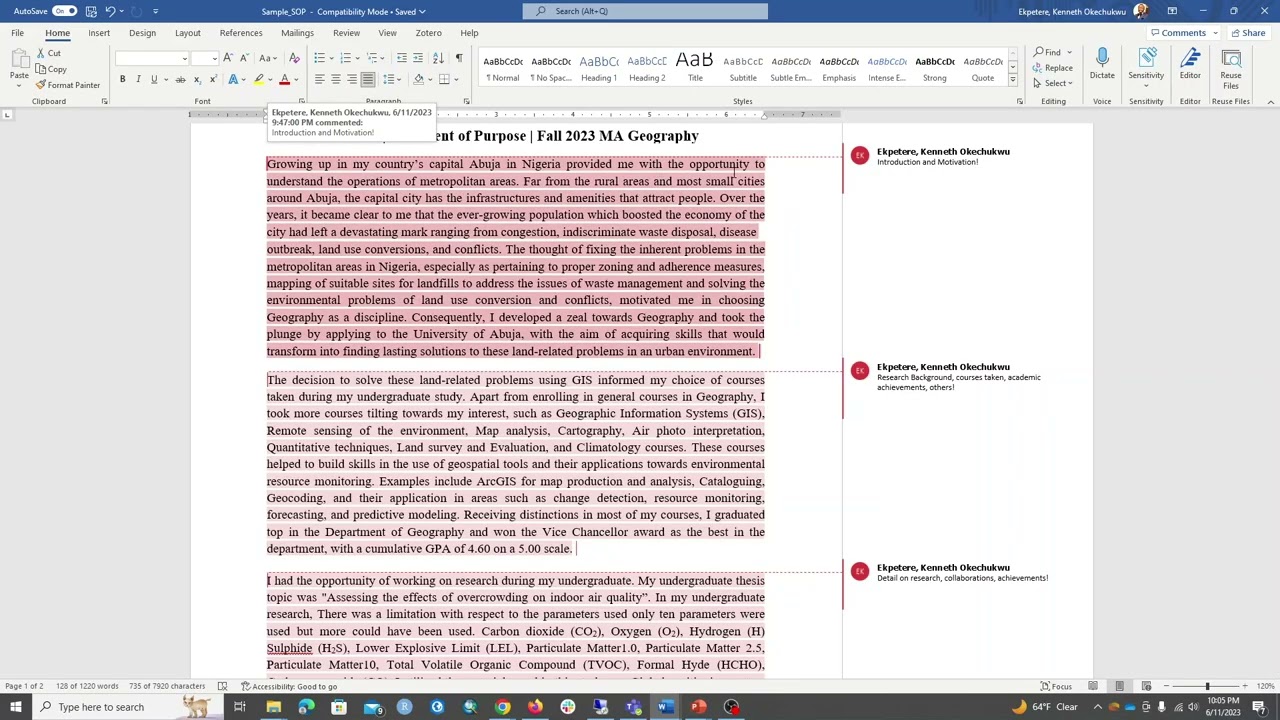
Task: Click the Share button
Action: tap(1247, 33)
